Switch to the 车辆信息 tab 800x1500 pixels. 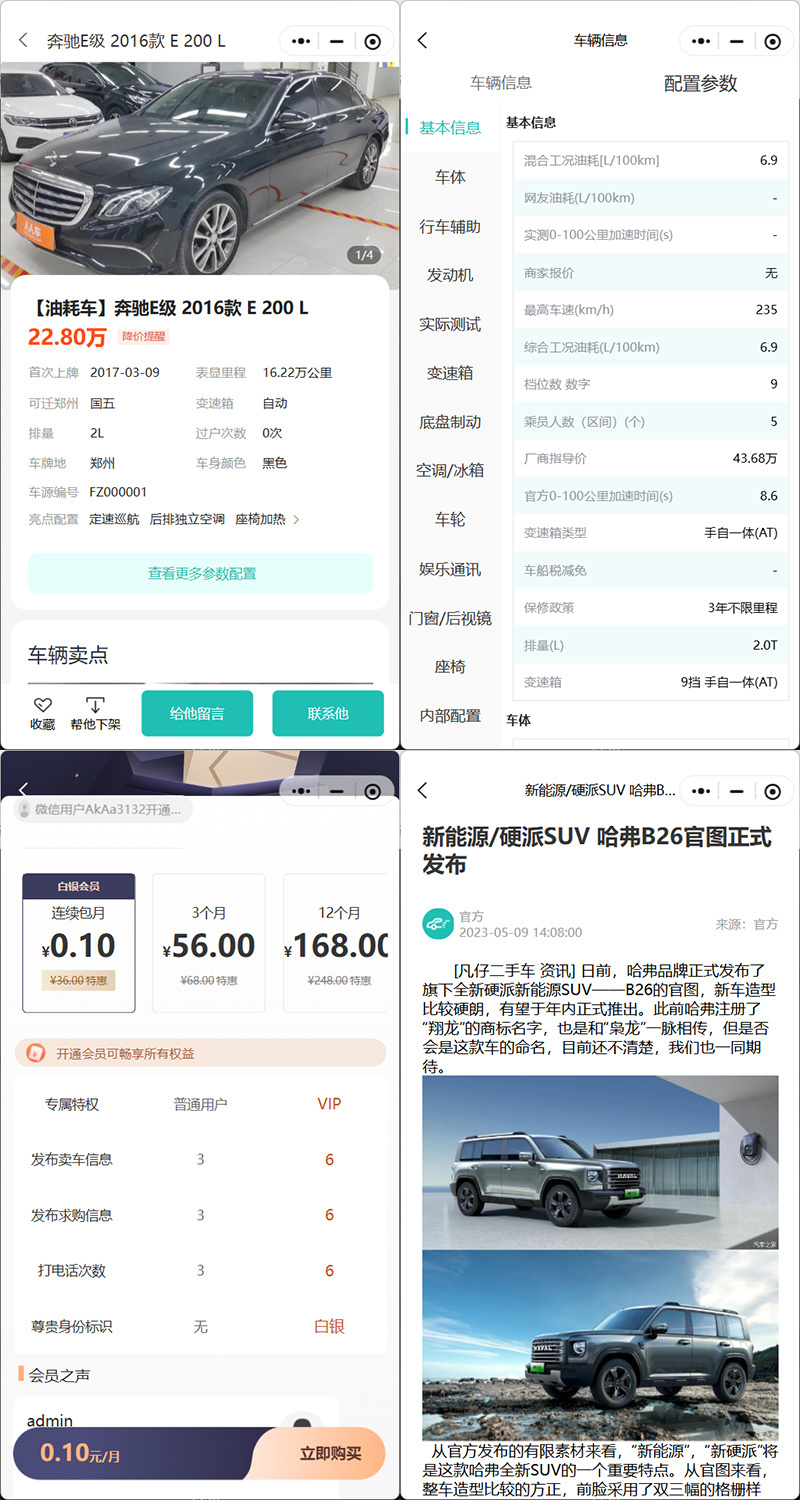pos(501,83)
